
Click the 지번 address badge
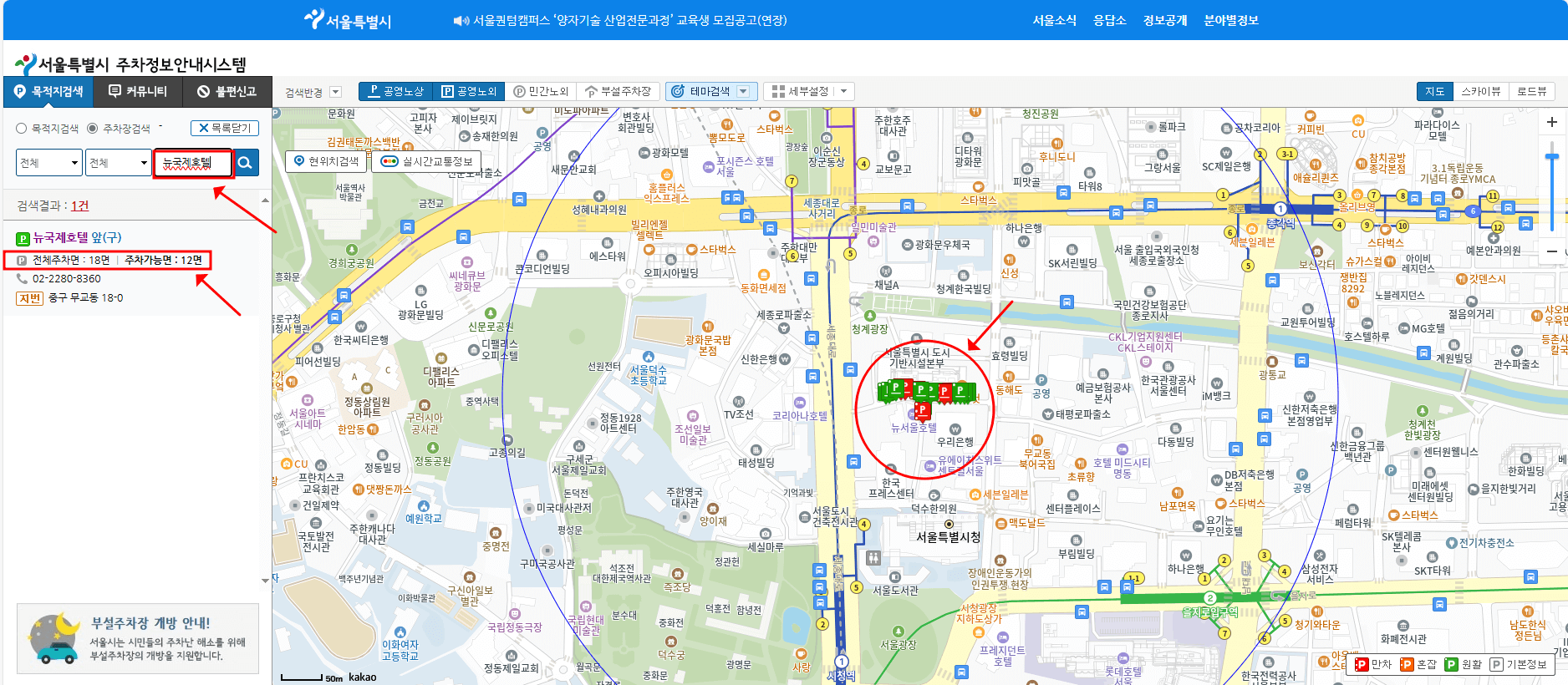30,298
